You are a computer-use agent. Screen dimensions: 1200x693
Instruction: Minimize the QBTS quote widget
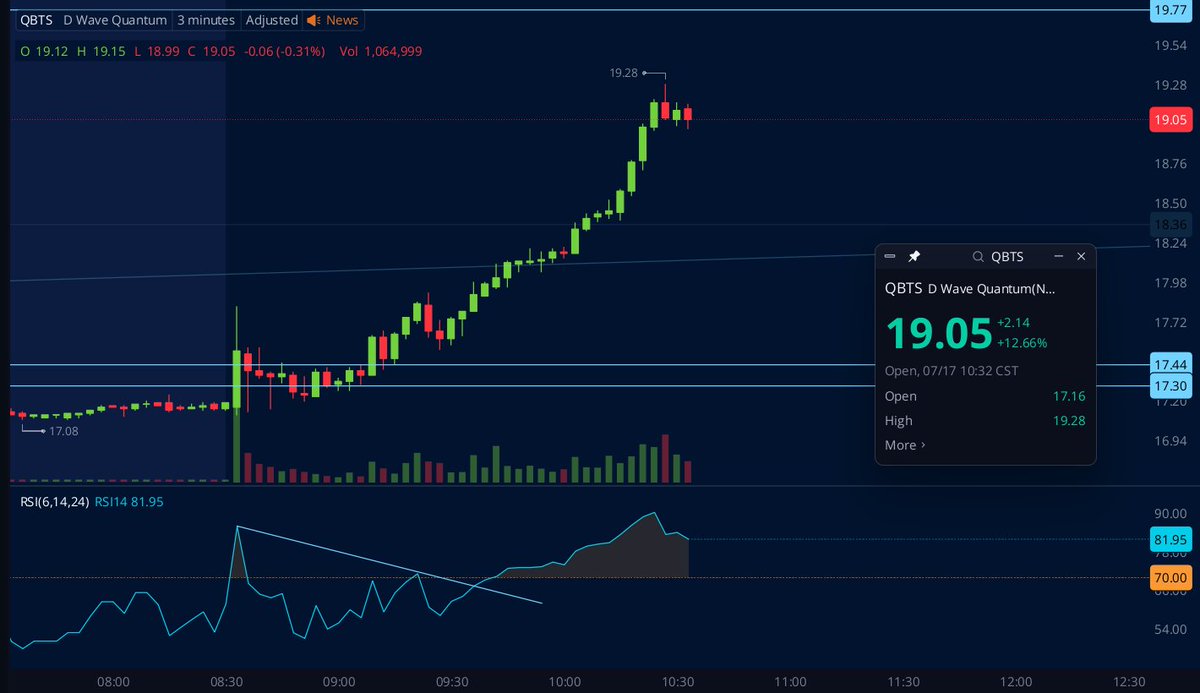[x=1059, y=257]
